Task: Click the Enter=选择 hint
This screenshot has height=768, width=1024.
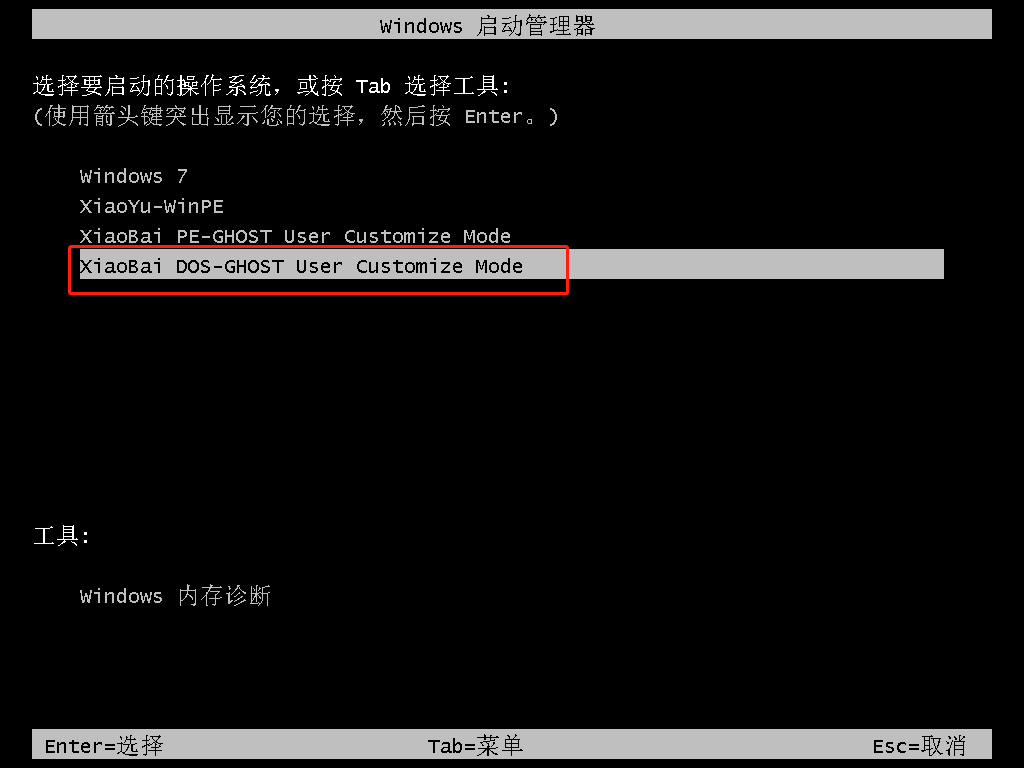Action: (x=104, y=745)
